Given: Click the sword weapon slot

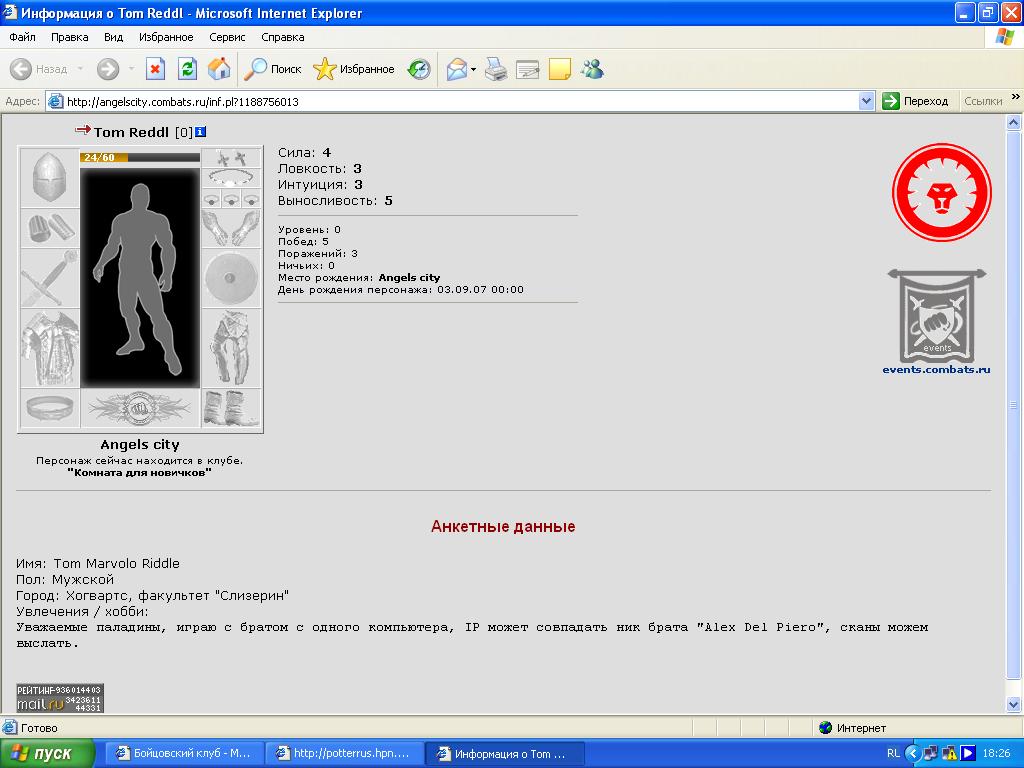Looking at the screenshot, I should [50, 278].
